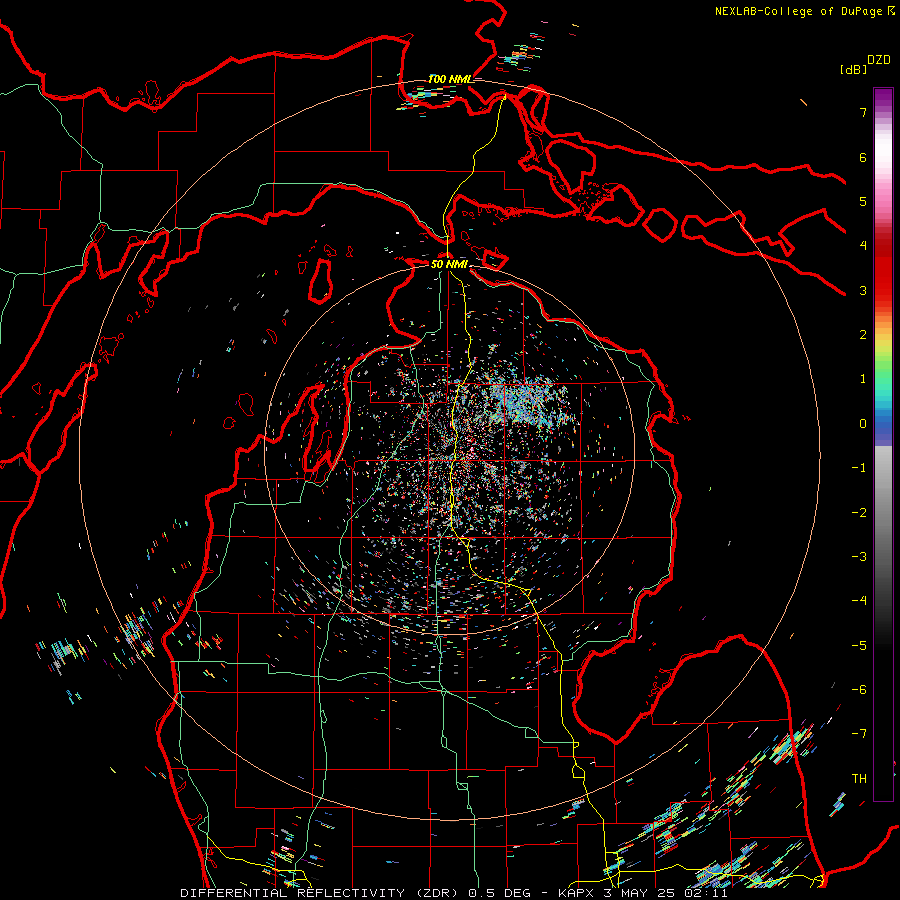This screenshot has width=900, height=900.
Task: Click the positive 2 scale value
Action: (x=863, y=335)
